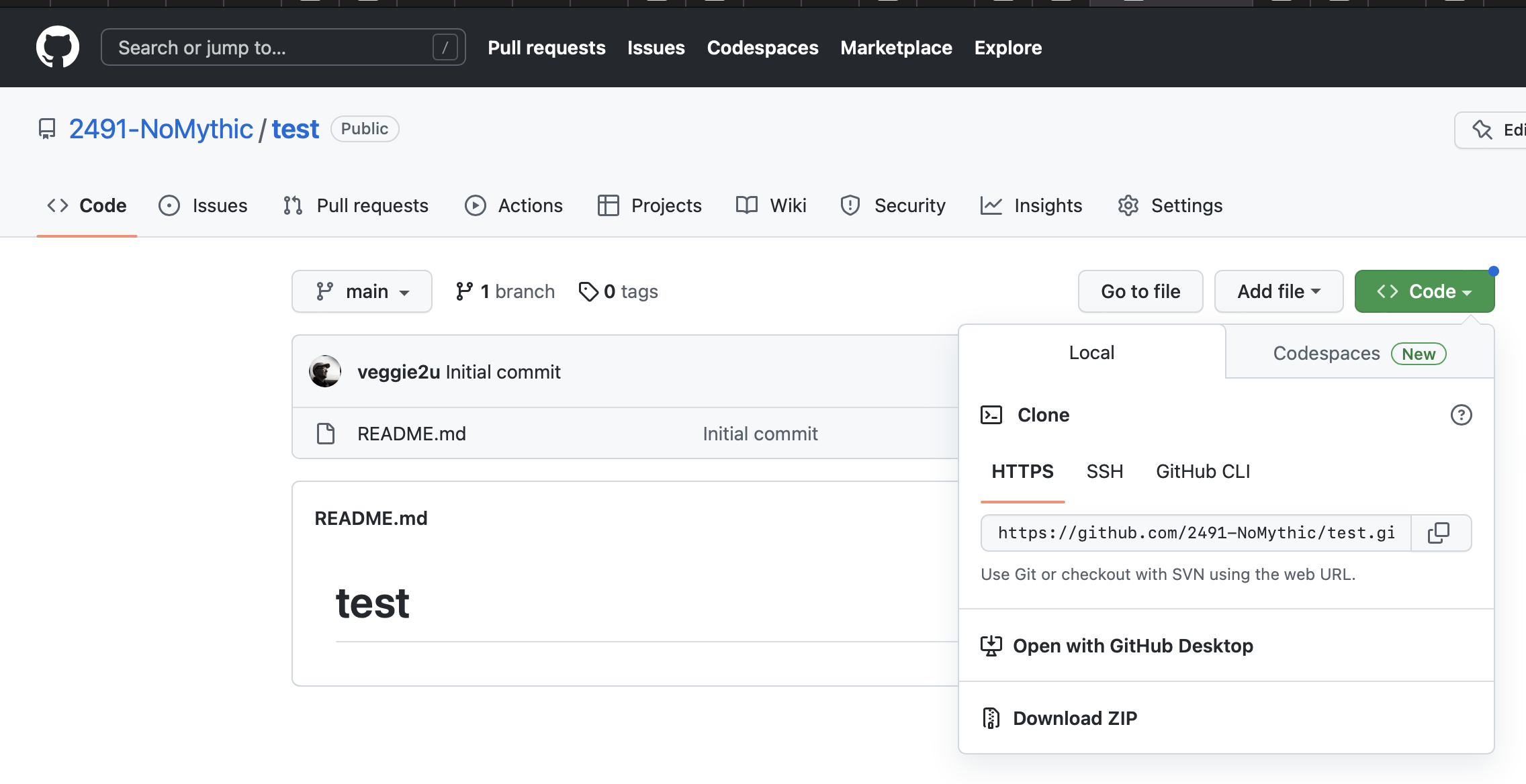
Task: Open the main branch dropdown
Action: (362, 291)
